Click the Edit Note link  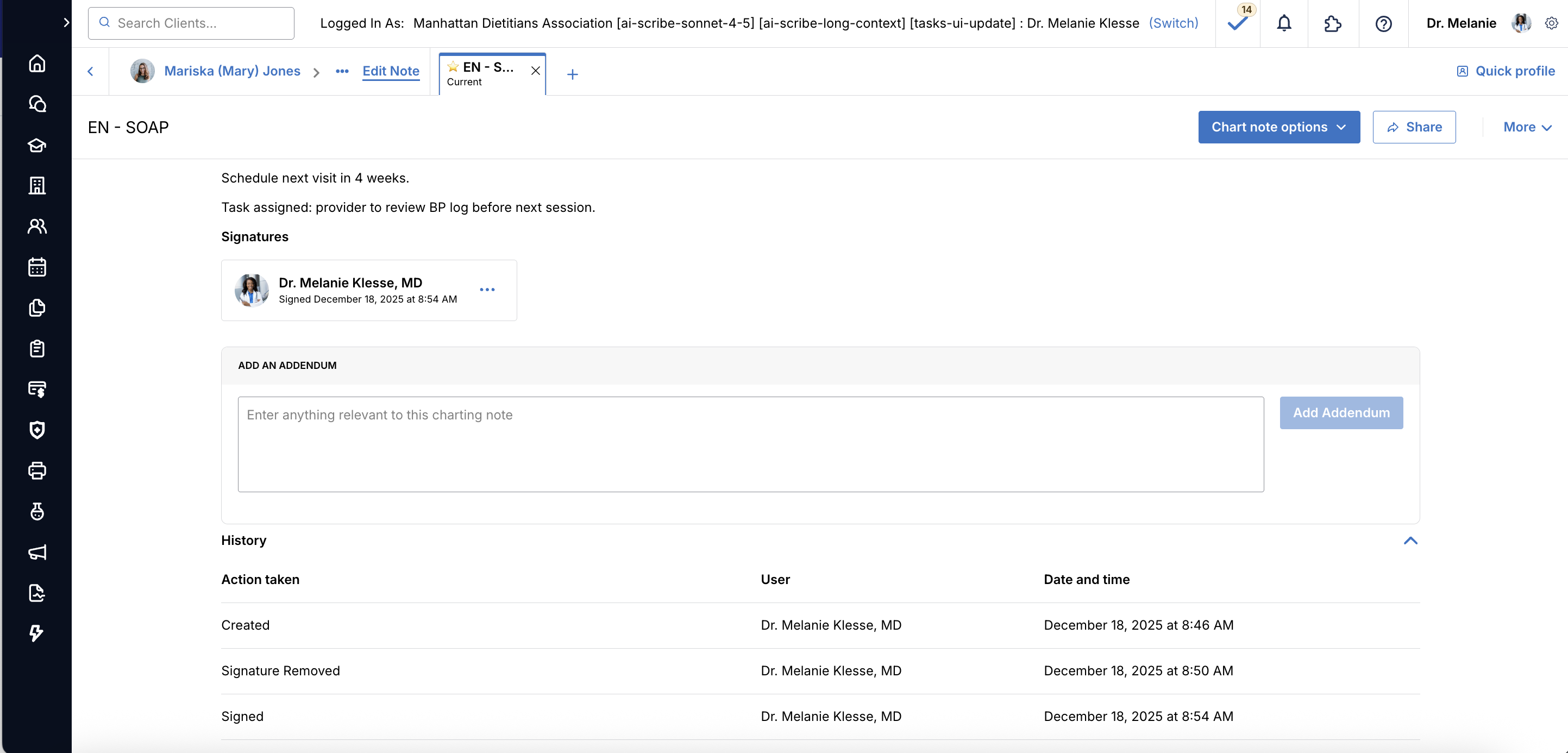[390, 71]
